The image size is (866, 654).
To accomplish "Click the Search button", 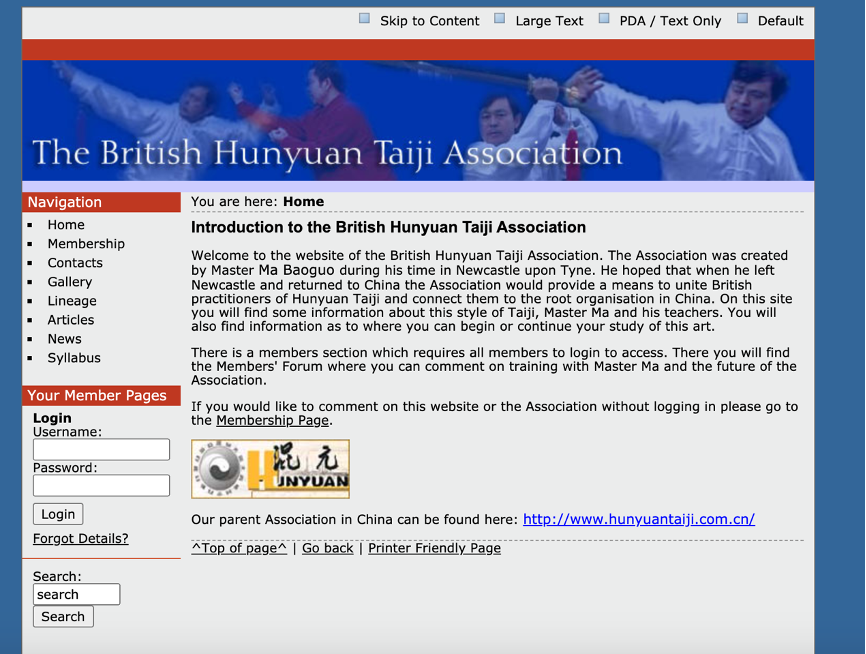I will click(63, 616).
